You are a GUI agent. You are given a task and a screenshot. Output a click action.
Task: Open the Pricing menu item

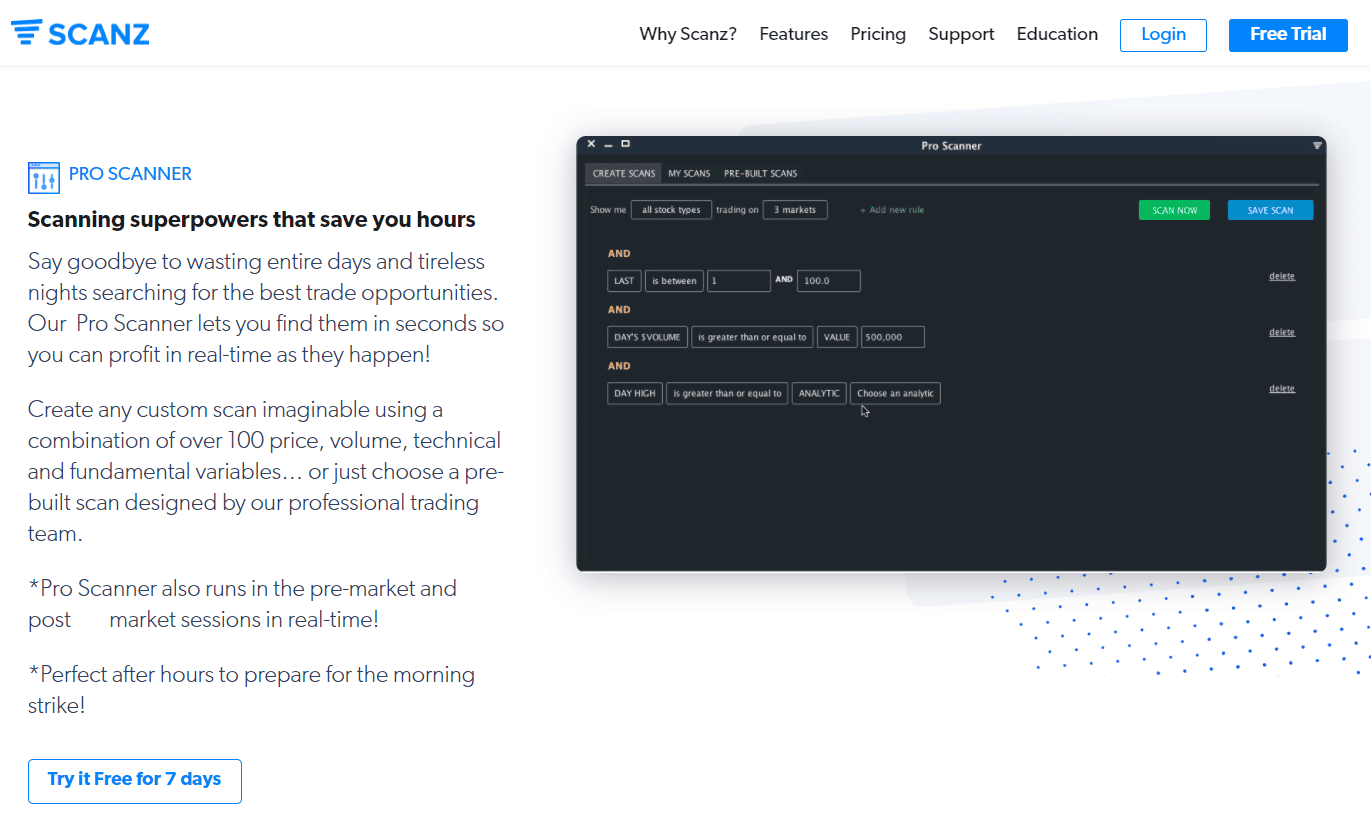[x=878, y=34]
